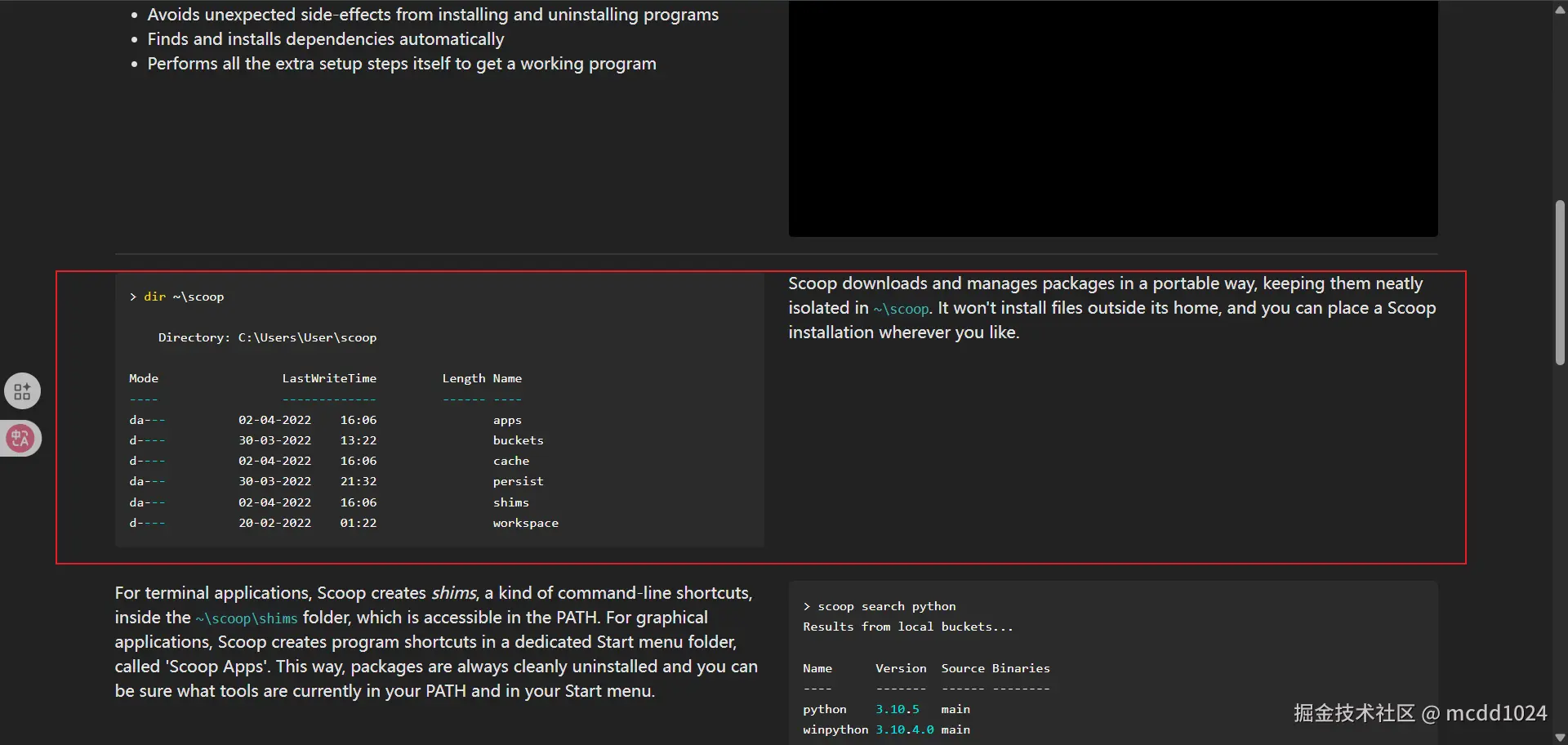
Task: Click the "shims" entry in directory listing
Action: click(x=510, y=502)
